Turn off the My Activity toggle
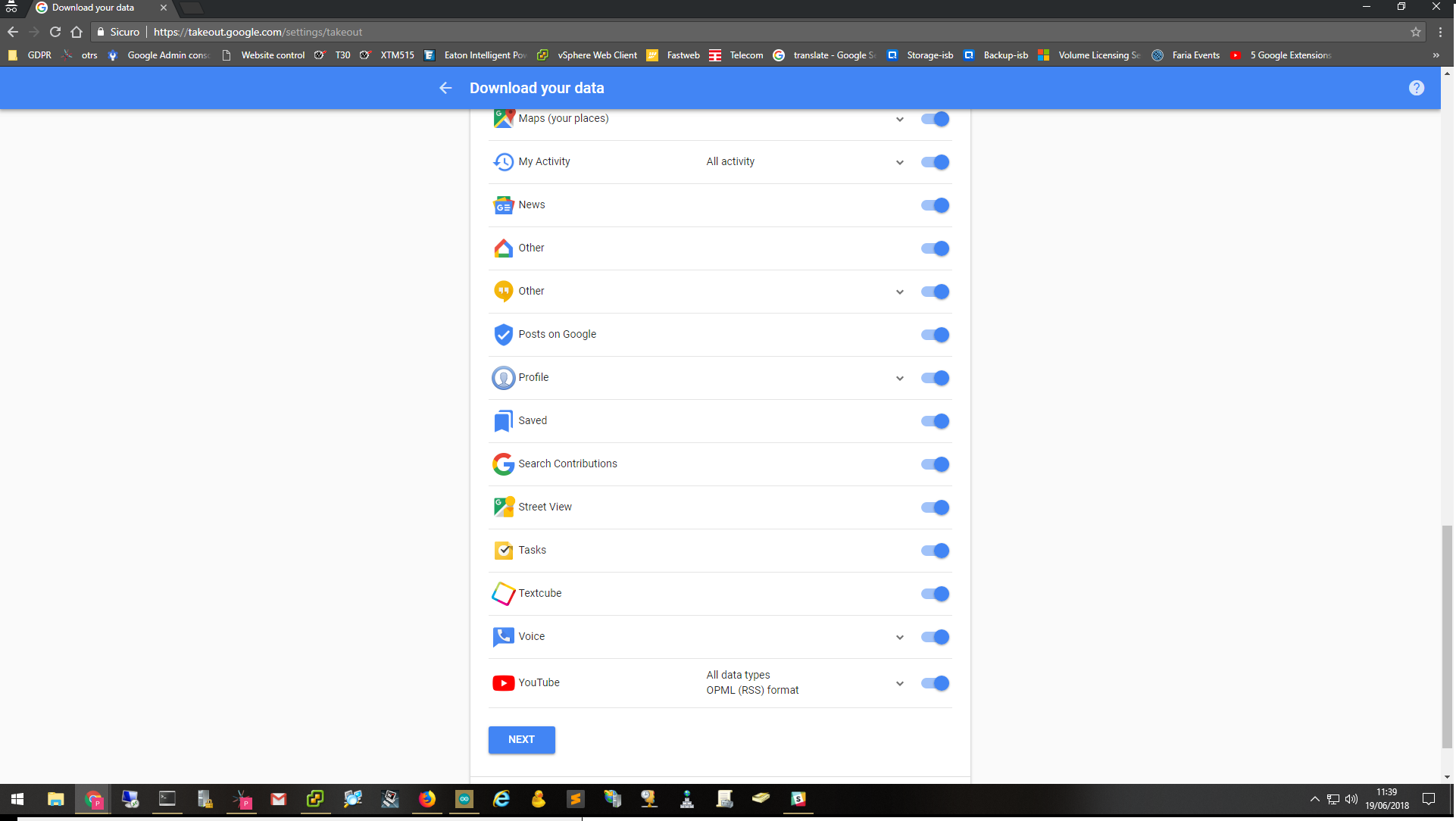Screen dimensions: 1456x821 (935, 162)
